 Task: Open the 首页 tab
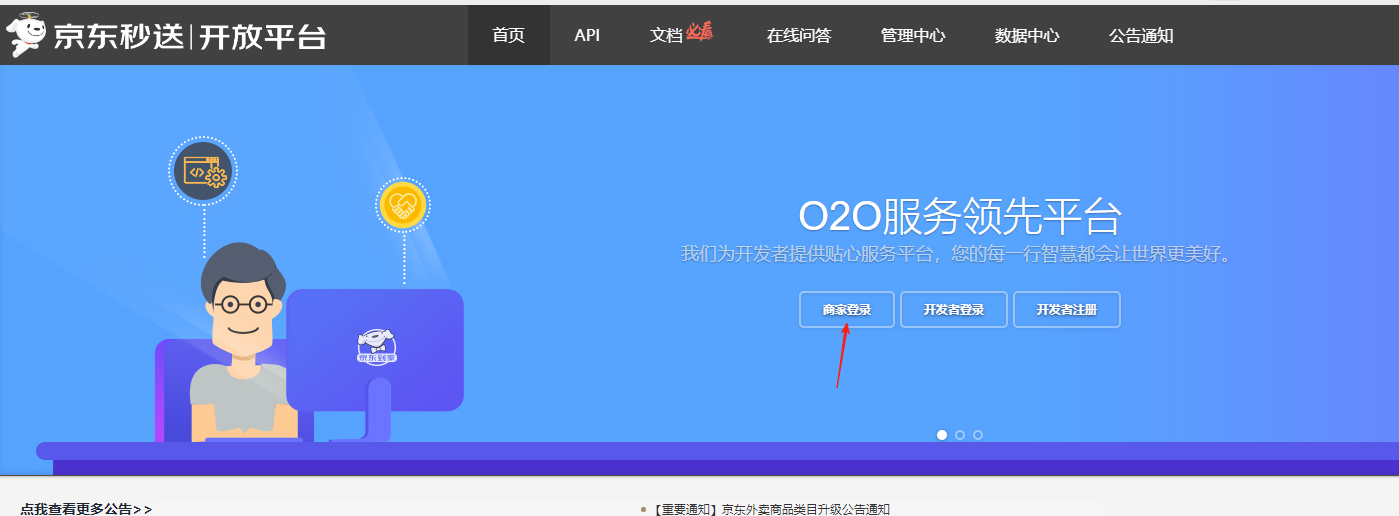508,35
